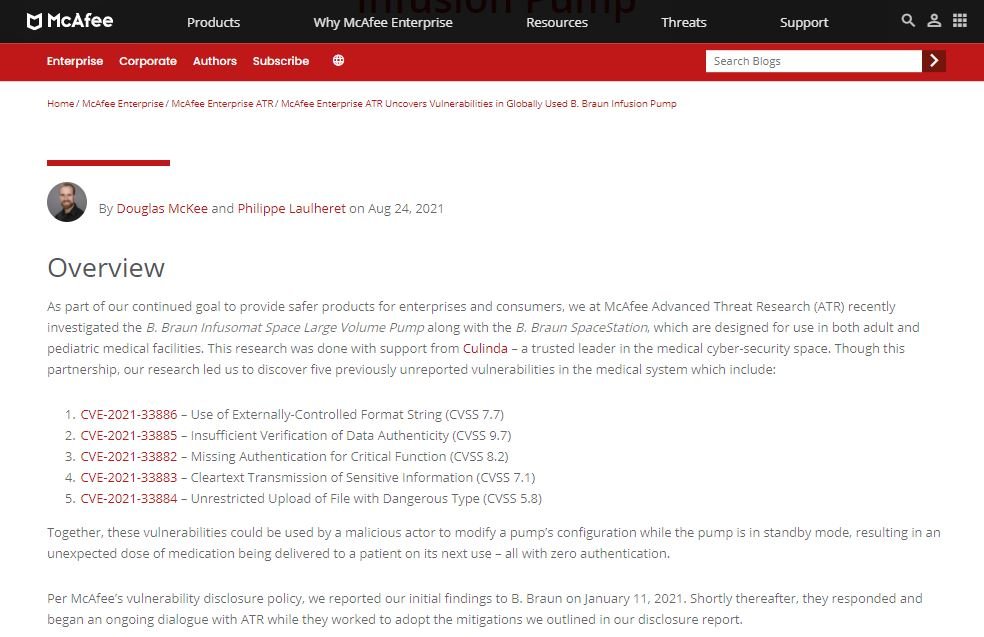
Task: Open the Culinda link
Action: pyautogui.click(x=485, y=348)
